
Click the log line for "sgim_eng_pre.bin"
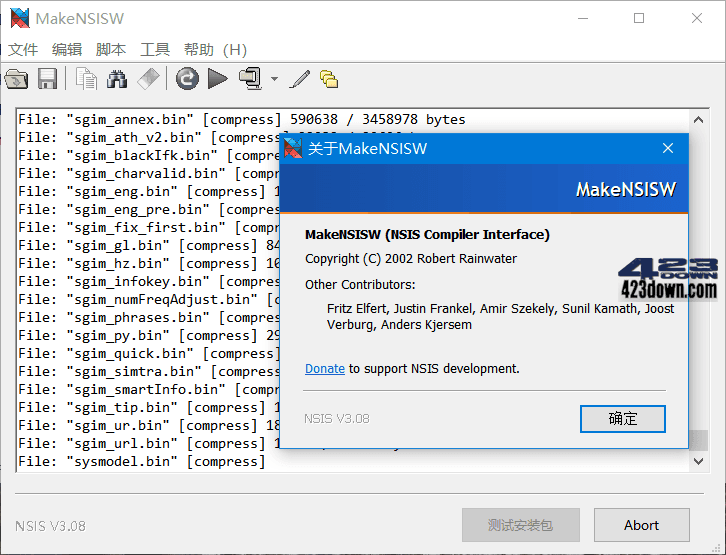coord(149,210)
